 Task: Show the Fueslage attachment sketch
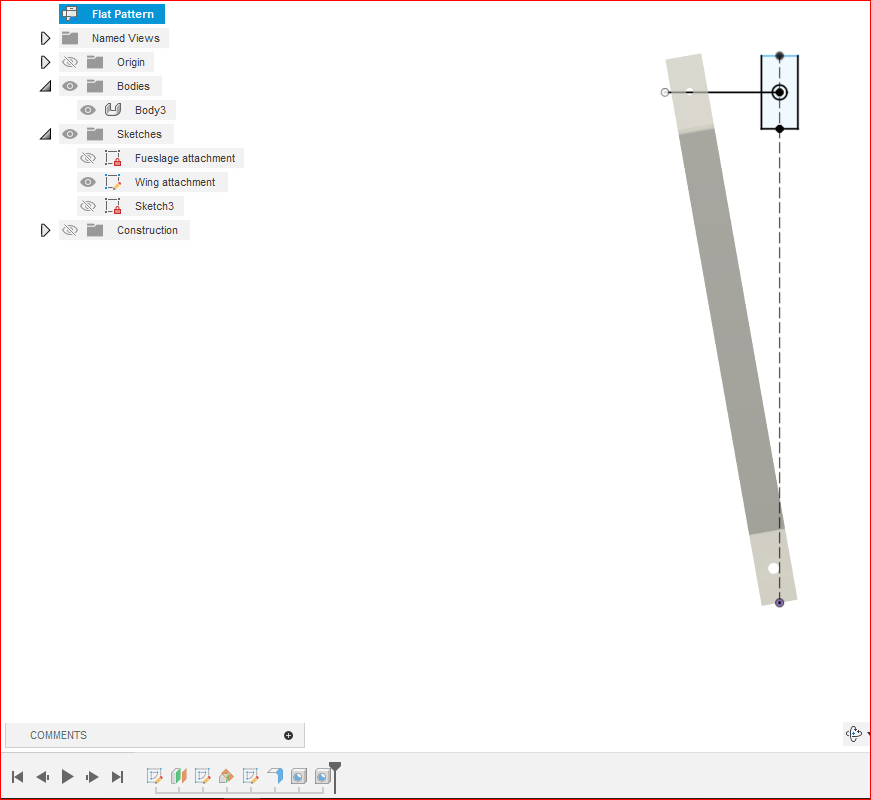click(x=88, y=158)
